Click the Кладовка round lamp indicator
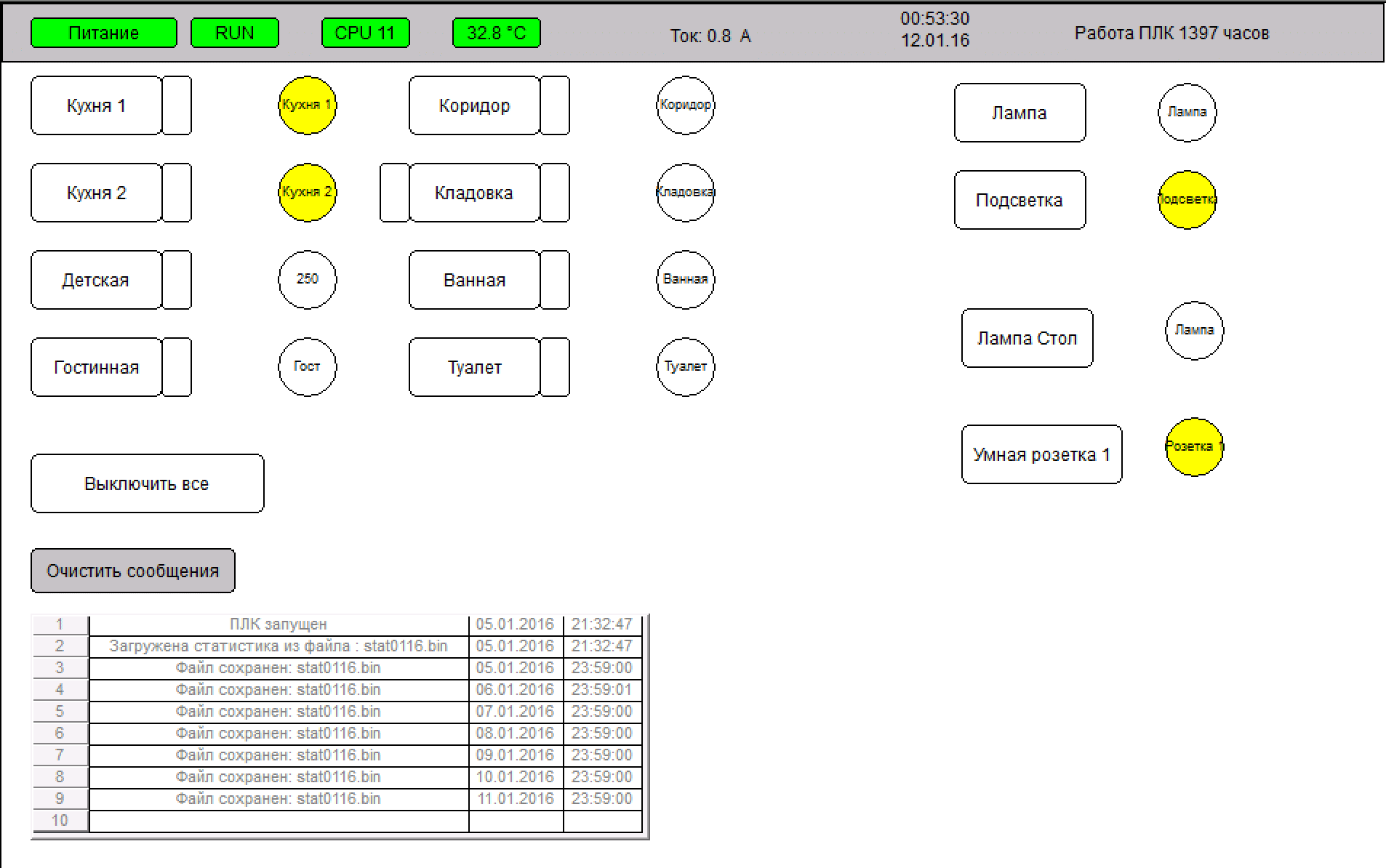Image resolution: width=1386 pixels, height=868 pixels. tap(685, 193)
